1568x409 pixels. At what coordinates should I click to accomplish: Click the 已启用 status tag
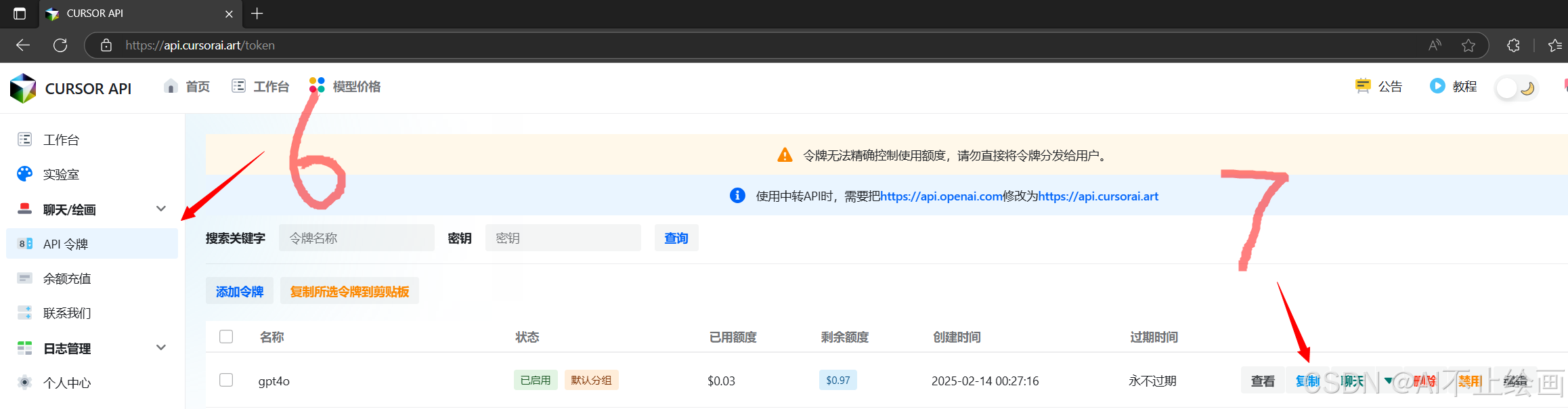(536, 380)
